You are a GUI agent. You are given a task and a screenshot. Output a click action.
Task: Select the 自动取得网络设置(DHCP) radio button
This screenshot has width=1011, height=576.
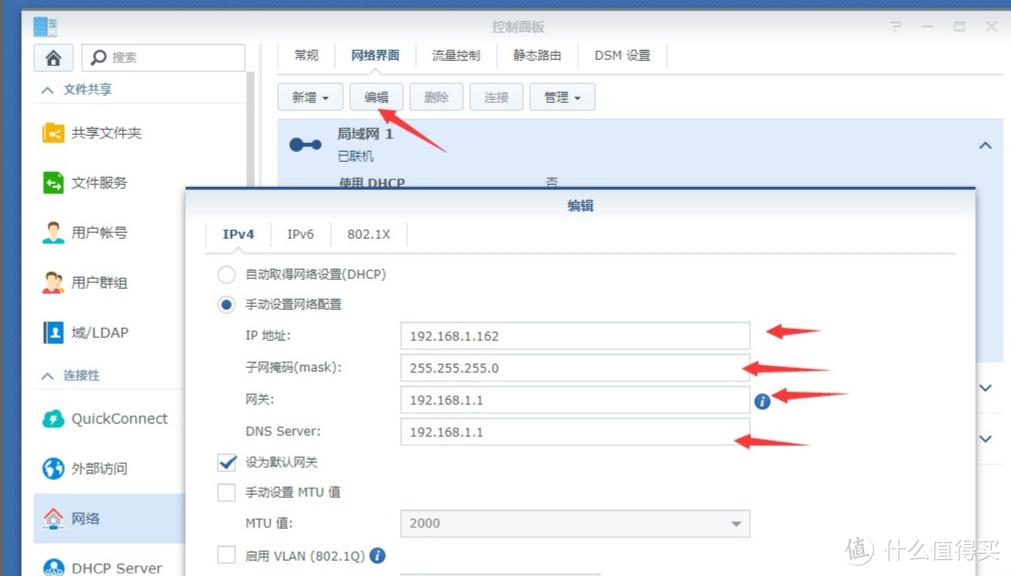pyautogui.click(x=226, y=274)
